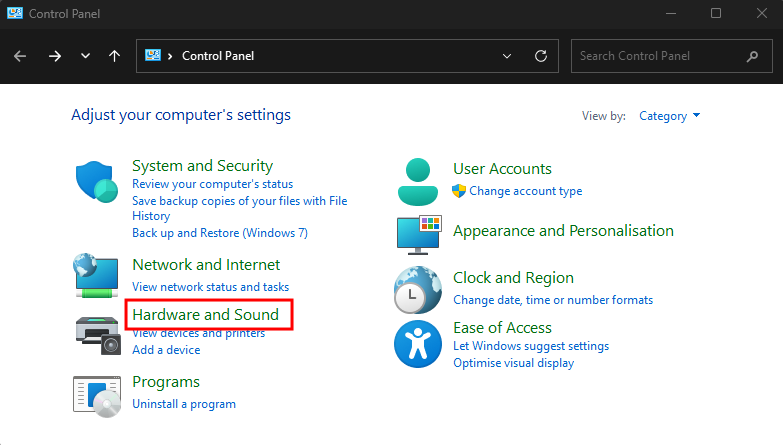Screen dimensions: 783x445
Task: Click the Clock and Region icon
Action: coord(418,290)
